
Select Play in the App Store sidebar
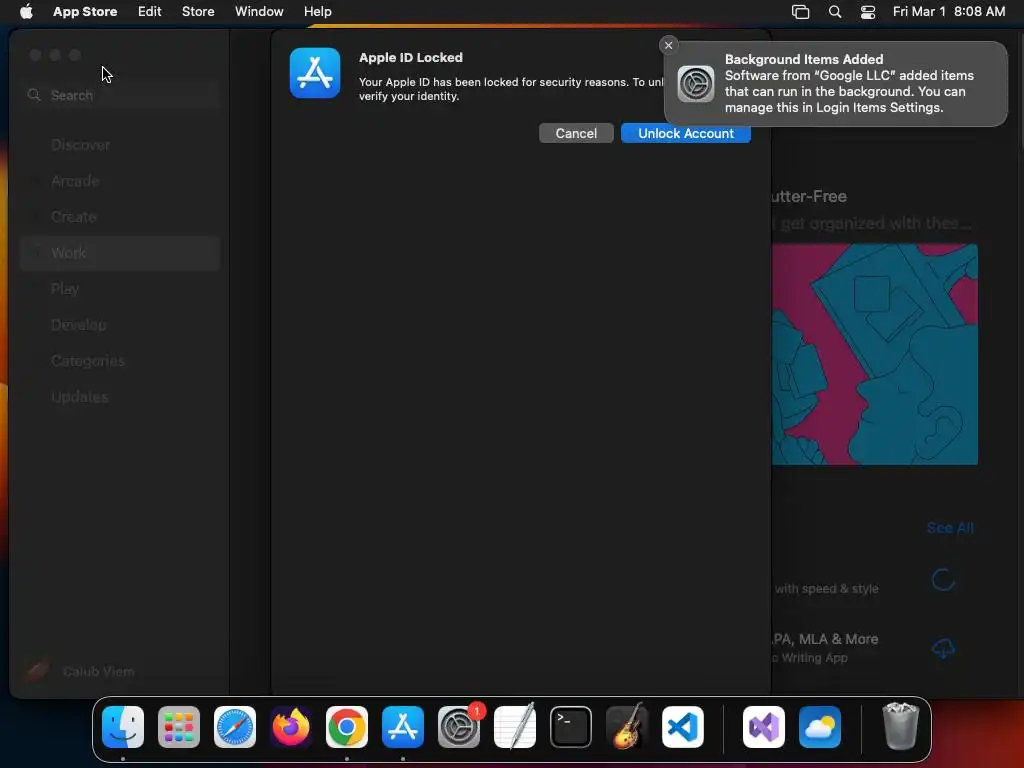pos(121,289)
